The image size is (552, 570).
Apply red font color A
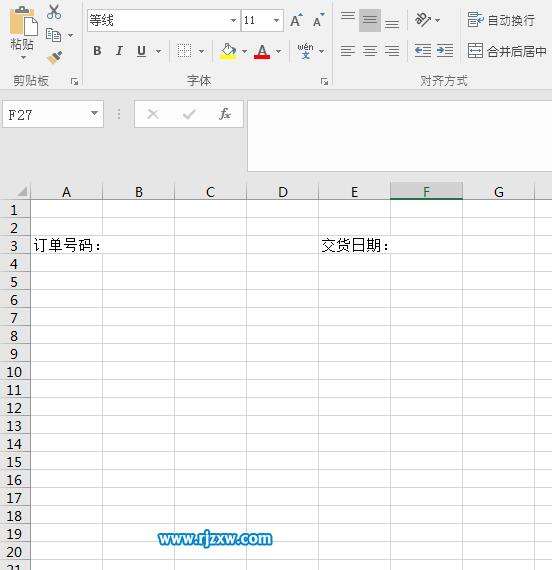click(262, 51)
